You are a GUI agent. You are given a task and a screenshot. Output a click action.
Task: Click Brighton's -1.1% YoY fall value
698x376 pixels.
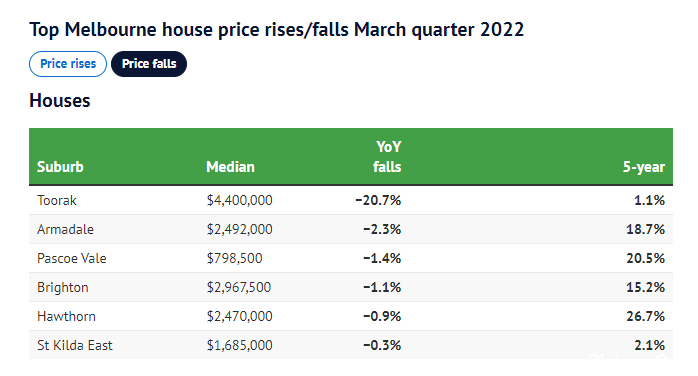click(x=382, y=287)
